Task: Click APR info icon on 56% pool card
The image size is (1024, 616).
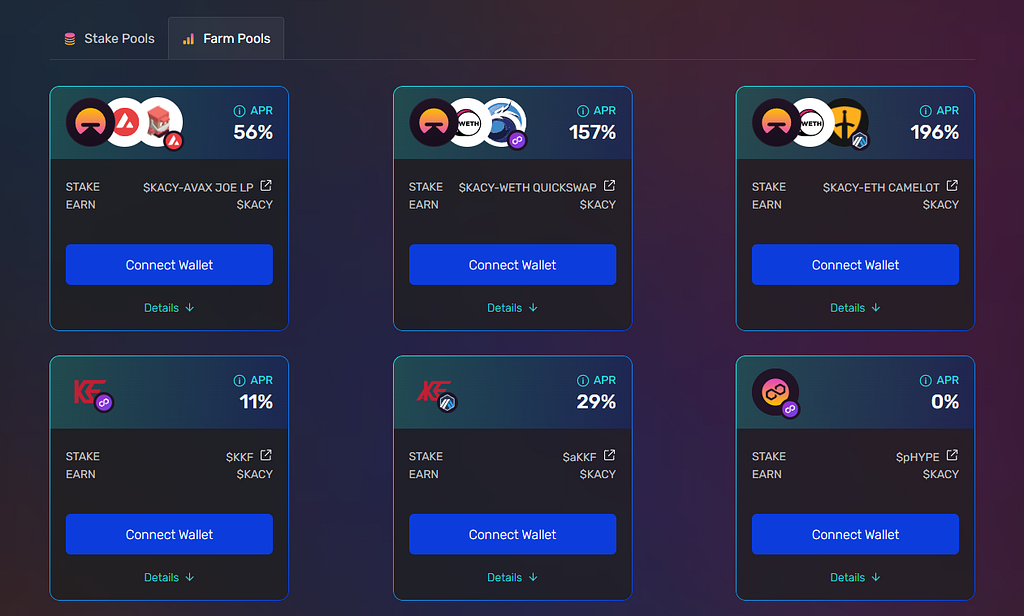Action: tap(239, 111)
